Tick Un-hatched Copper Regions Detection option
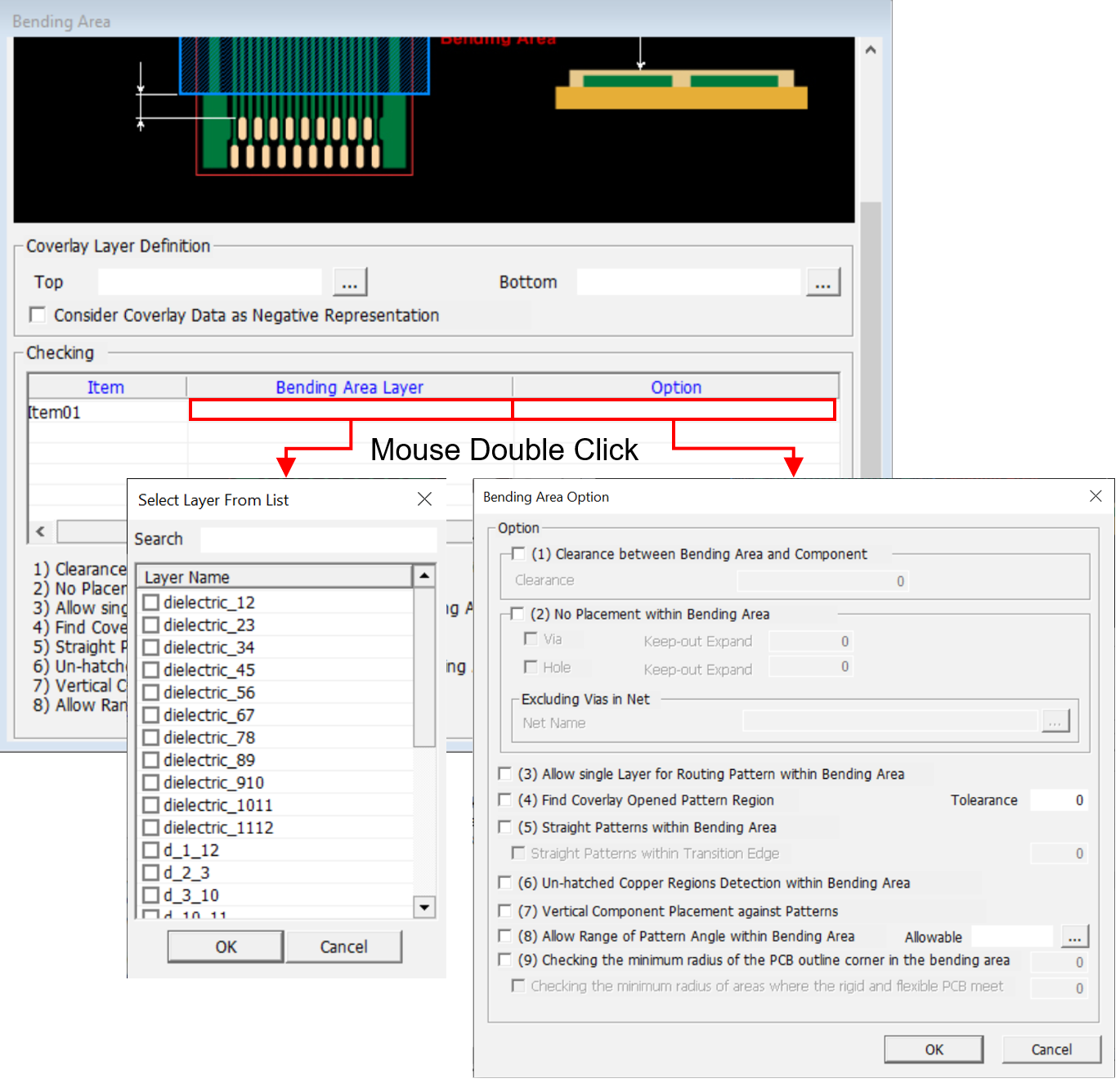Screen dimensions: 1120x1083 pyautogui.click(x=505, y=883)
